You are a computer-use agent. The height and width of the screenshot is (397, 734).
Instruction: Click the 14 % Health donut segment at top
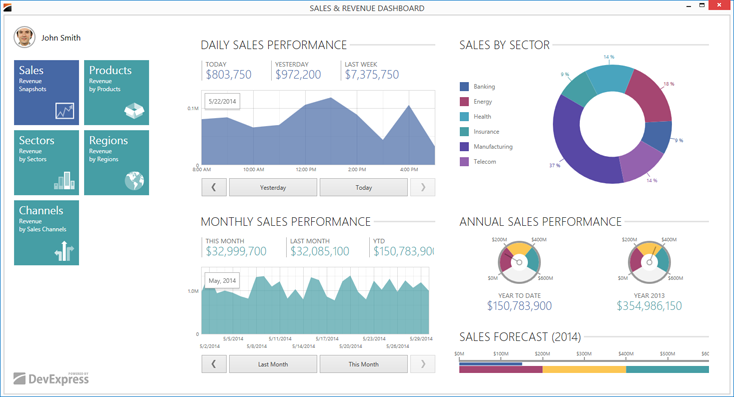coord(609,78)
